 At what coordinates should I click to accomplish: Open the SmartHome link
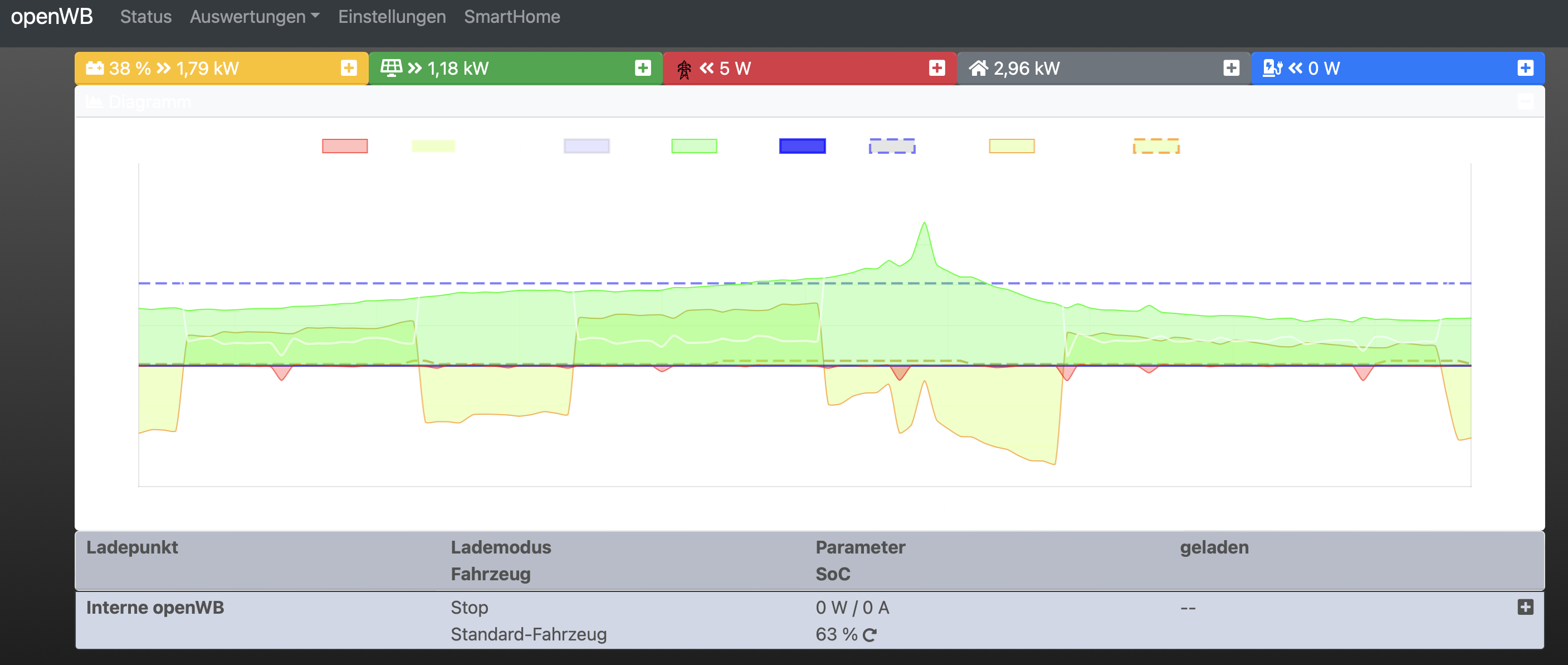(511, 16)
